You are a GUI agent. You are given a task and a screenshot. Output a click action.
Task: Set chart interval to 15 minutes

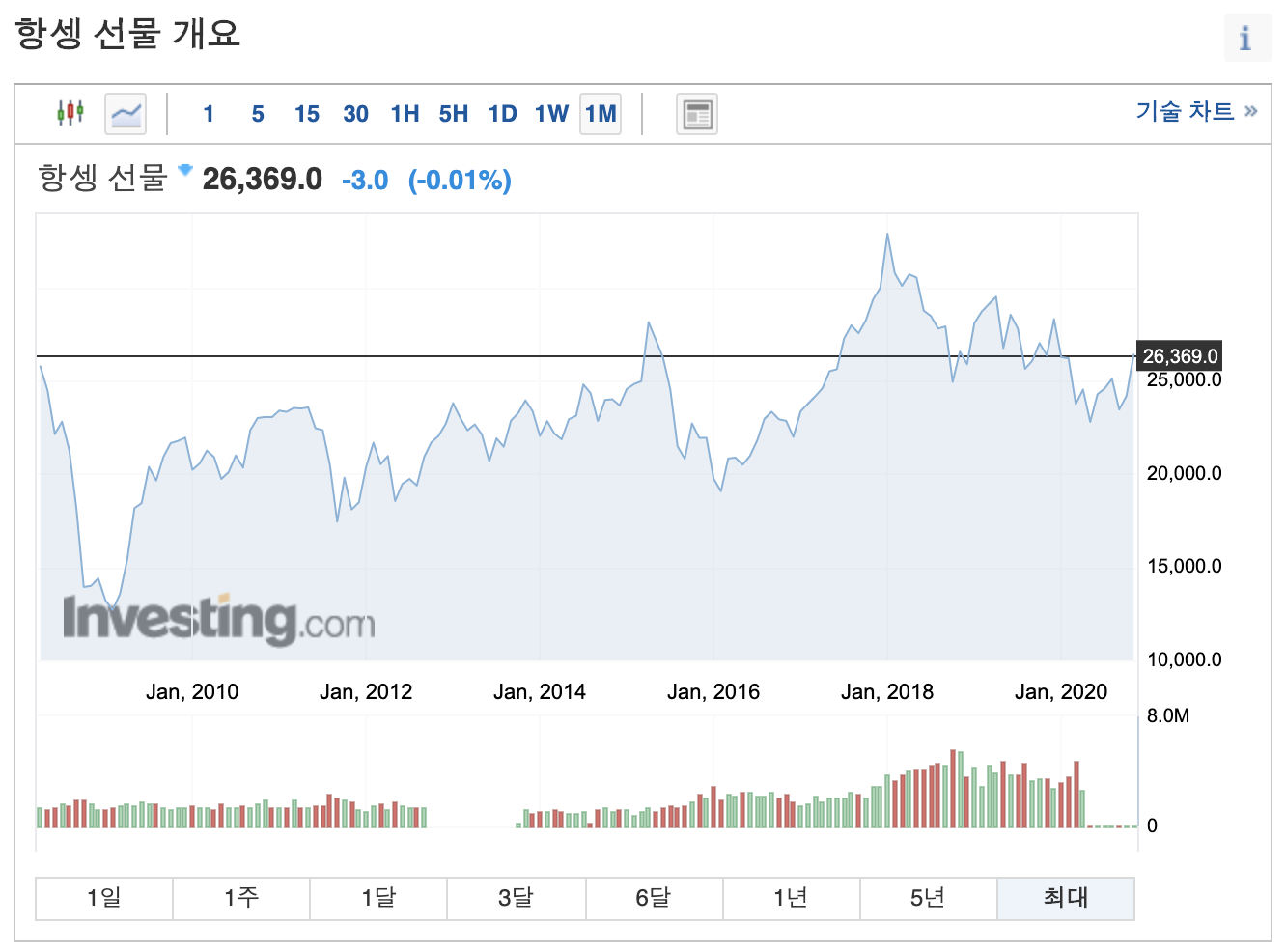pyautogui.click(x=307, y=114)
